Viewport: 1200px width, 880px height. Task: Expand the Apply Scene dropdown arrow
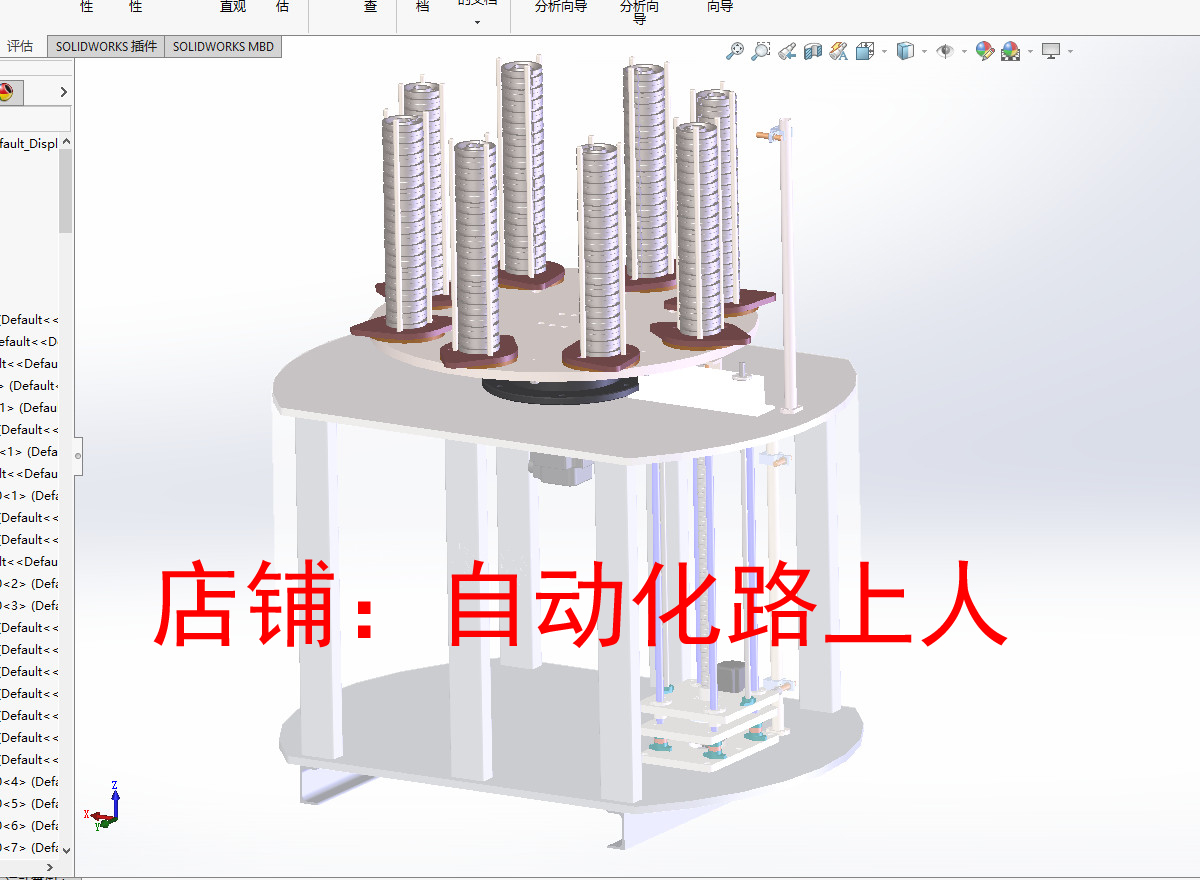1030,51
